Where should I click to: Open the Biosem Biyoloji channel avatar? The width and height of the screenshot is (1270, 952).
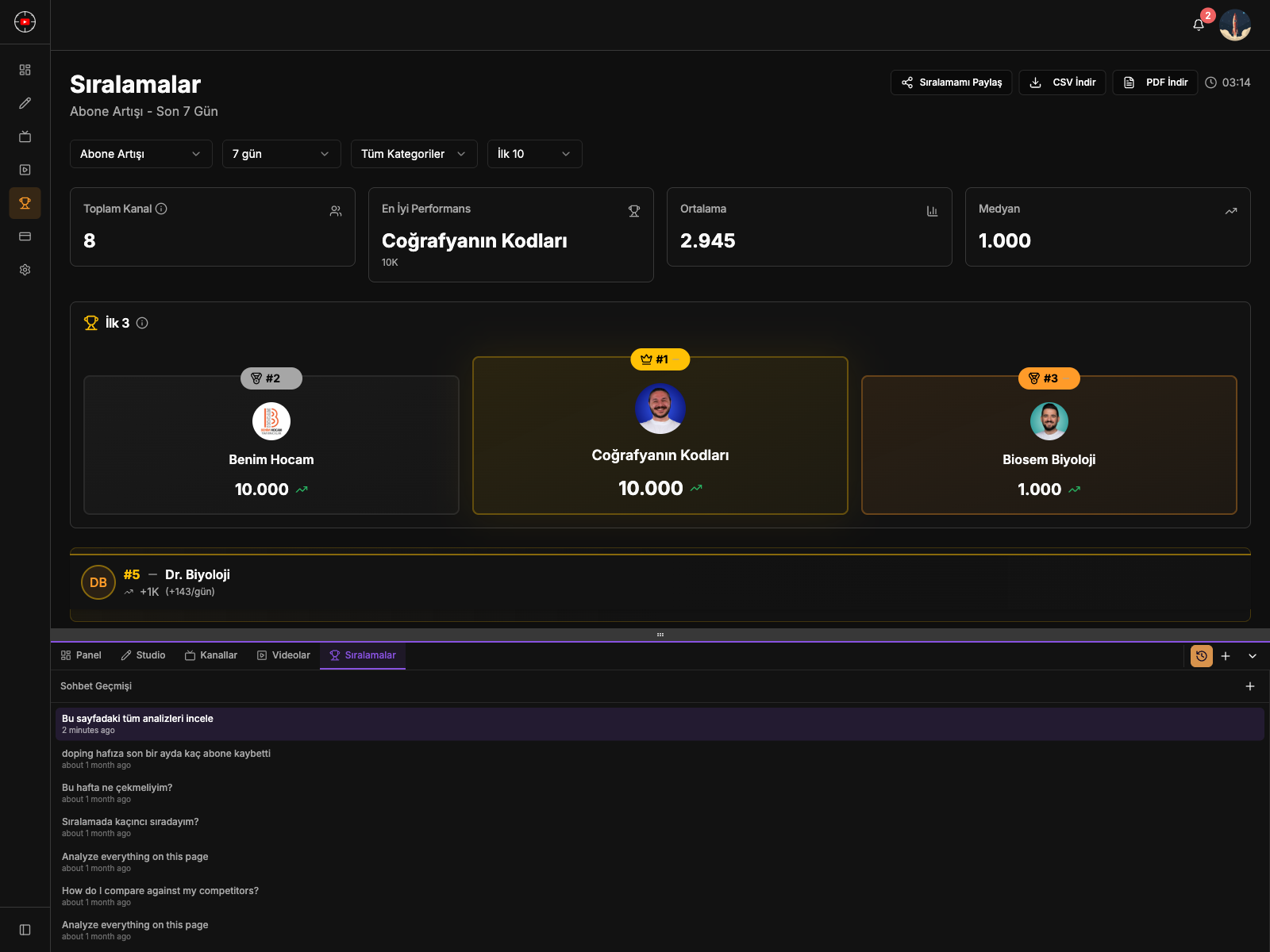(x=1049, y=421)
